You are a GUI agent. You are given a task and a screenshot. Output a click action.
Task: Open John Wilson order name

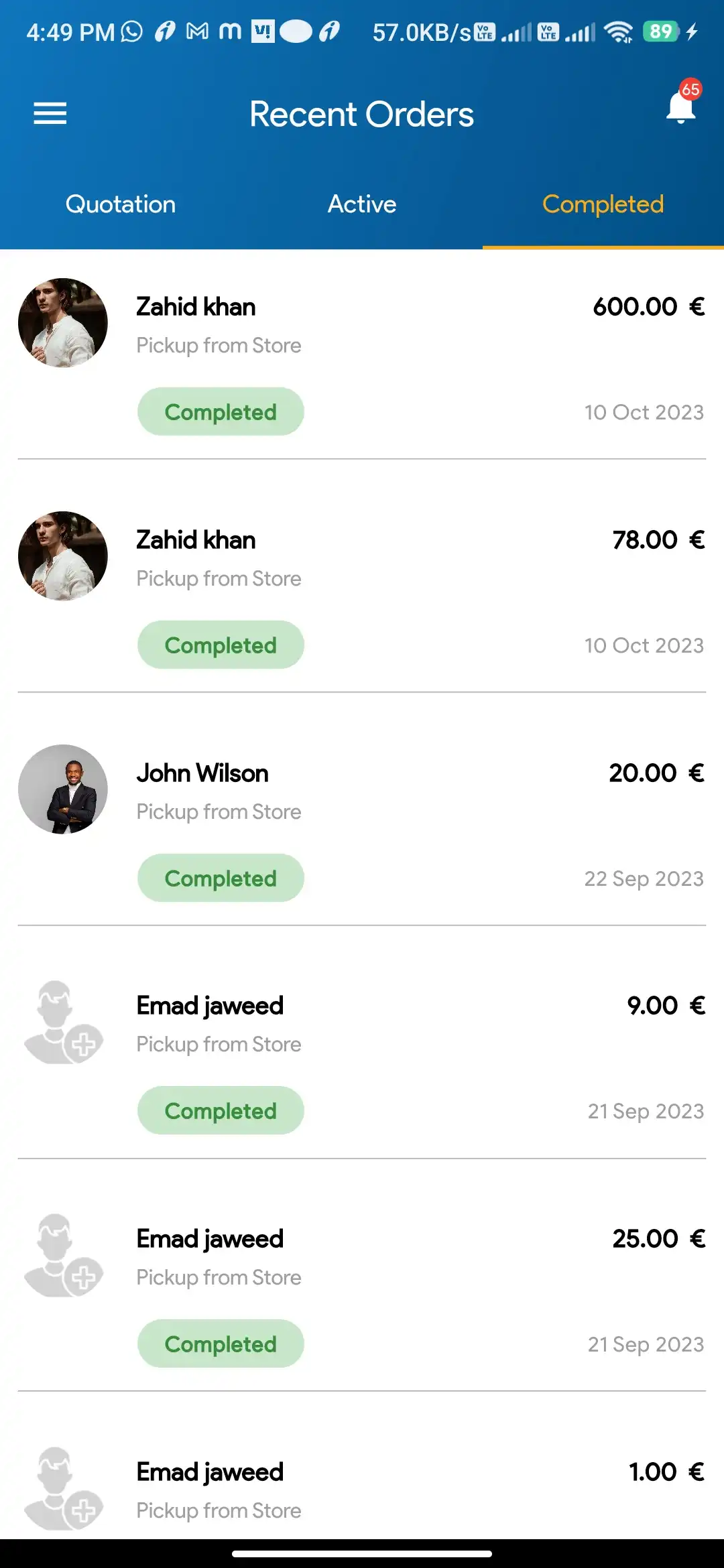202,773
